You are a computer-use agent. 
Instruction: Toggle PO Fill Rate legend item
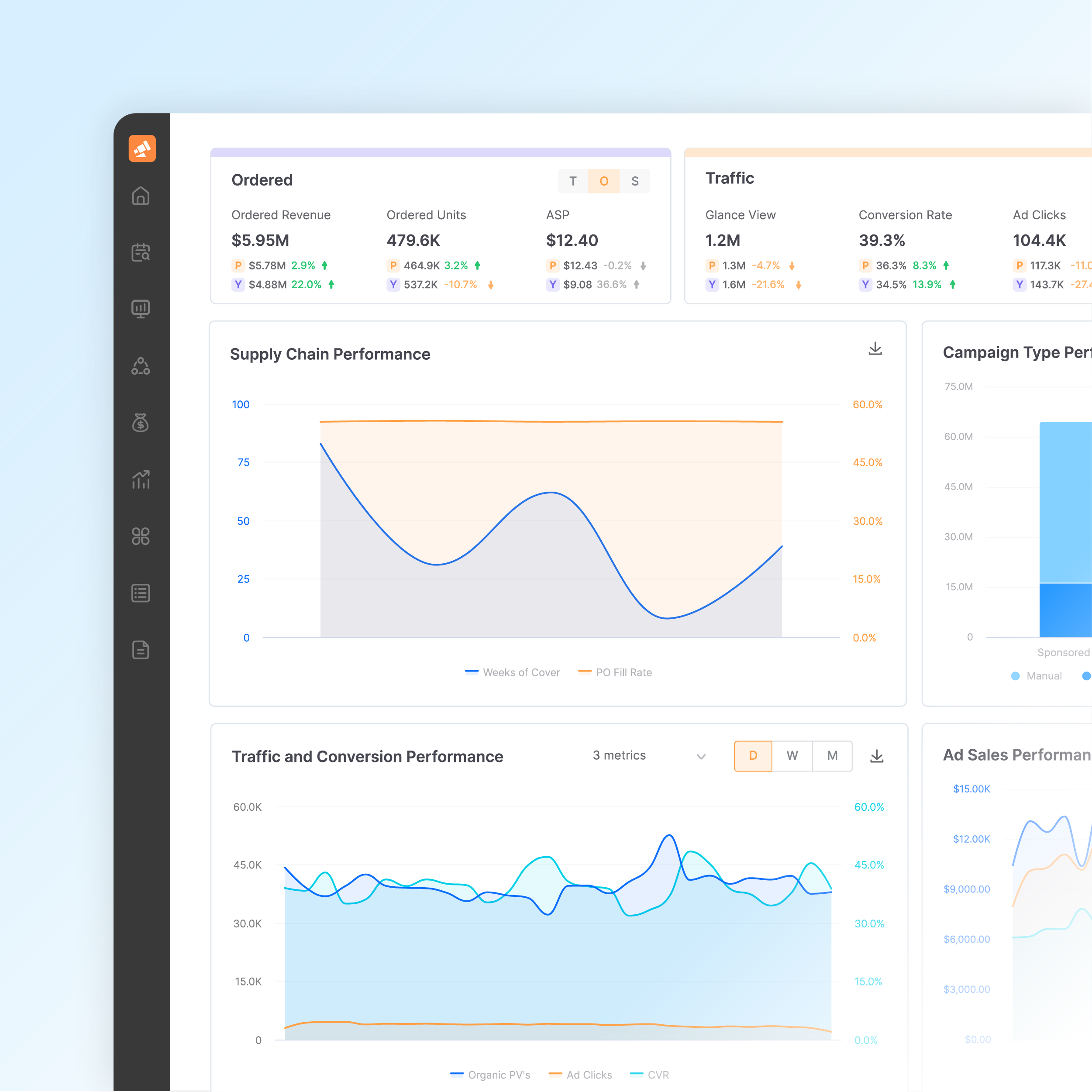616,672
